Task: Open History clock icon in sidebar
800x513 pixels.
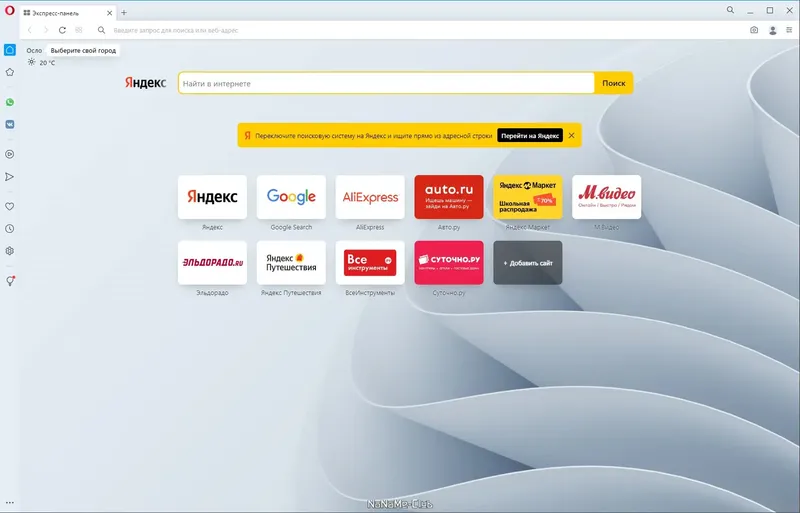Action: (x=10, y=229)
